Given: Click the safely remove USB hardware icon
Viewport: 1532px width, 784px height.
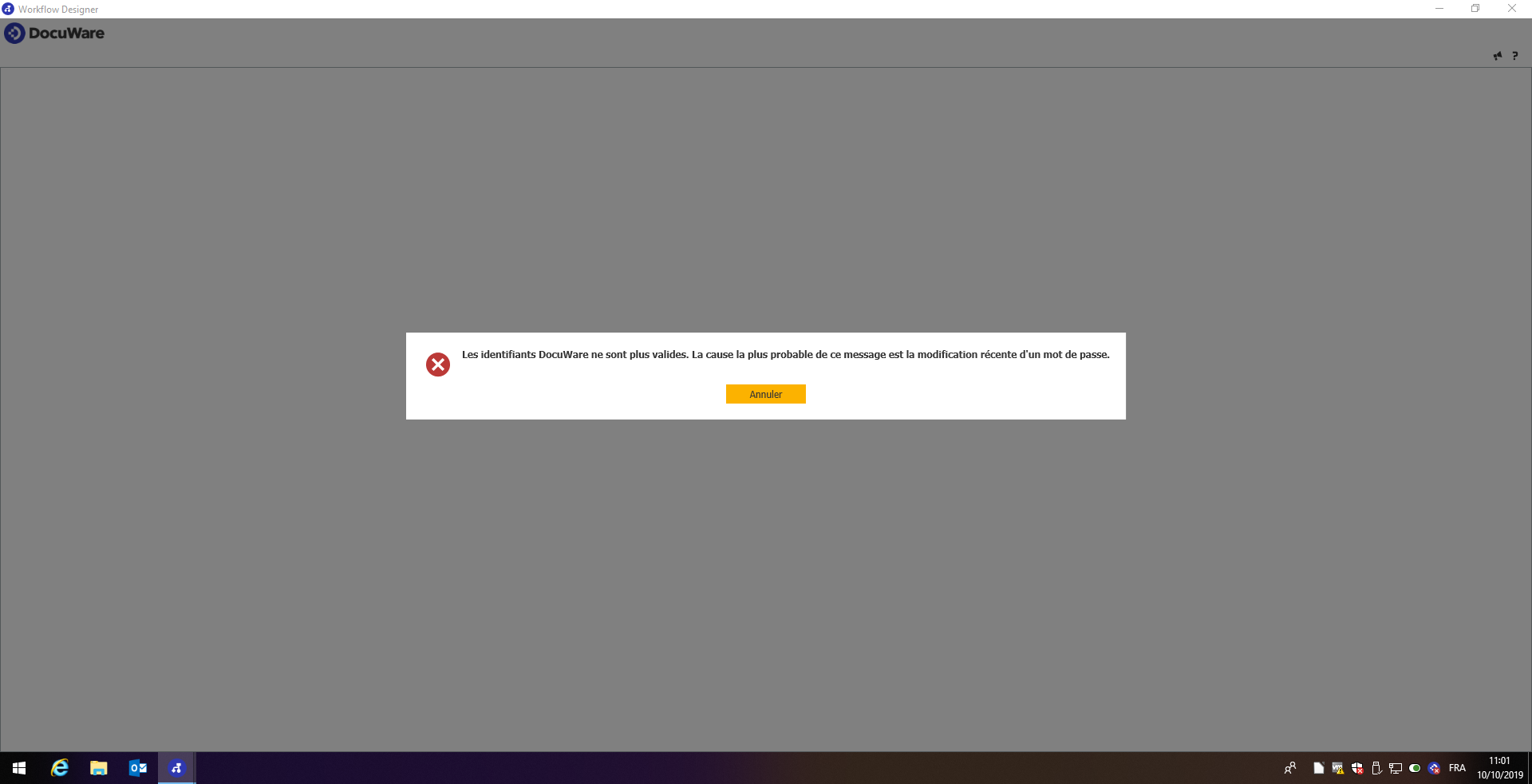Looking at the screenshot, I should coord(1376,768).
